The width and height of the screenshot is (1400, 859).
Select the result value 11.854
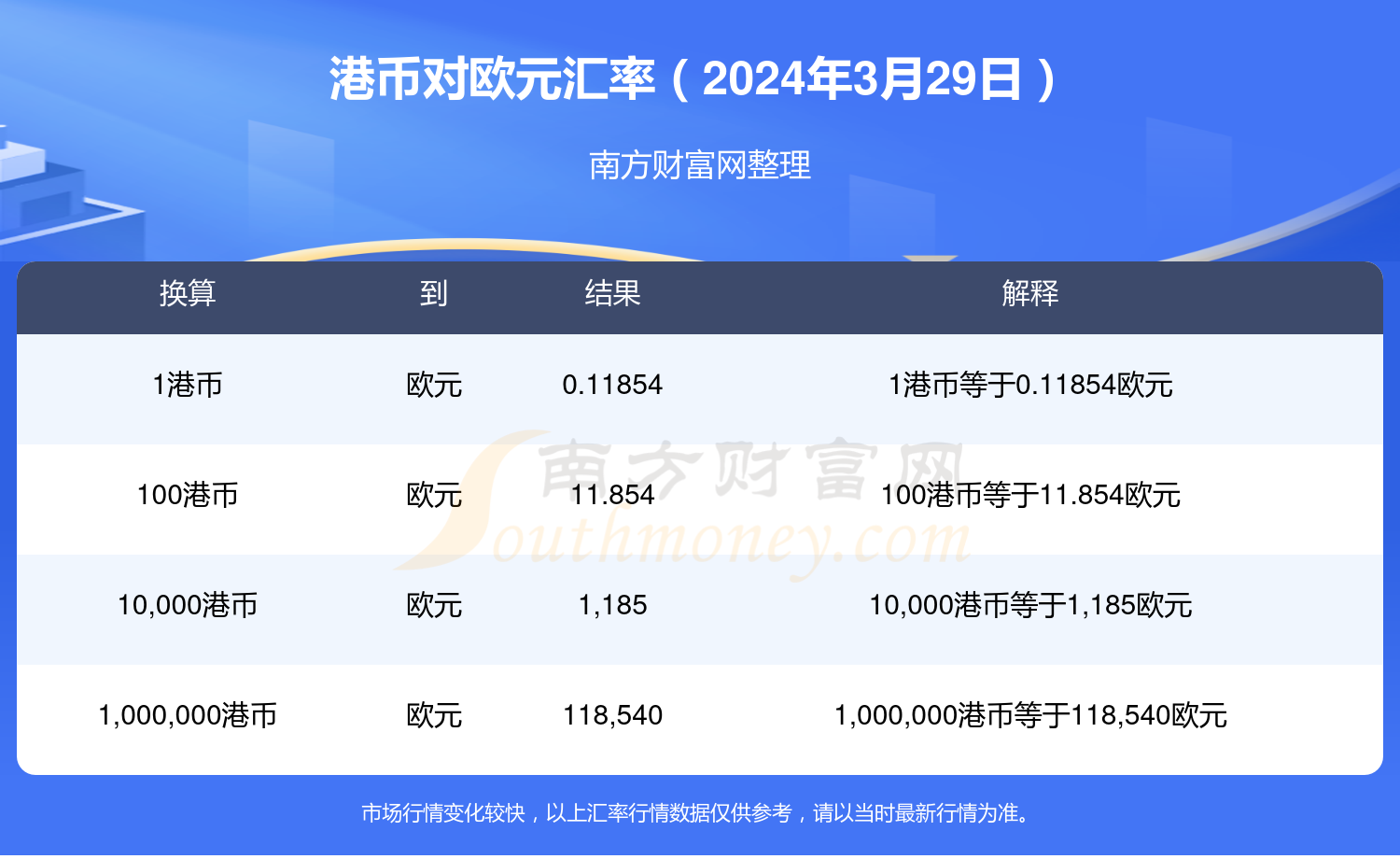click(x=612, y=495)
